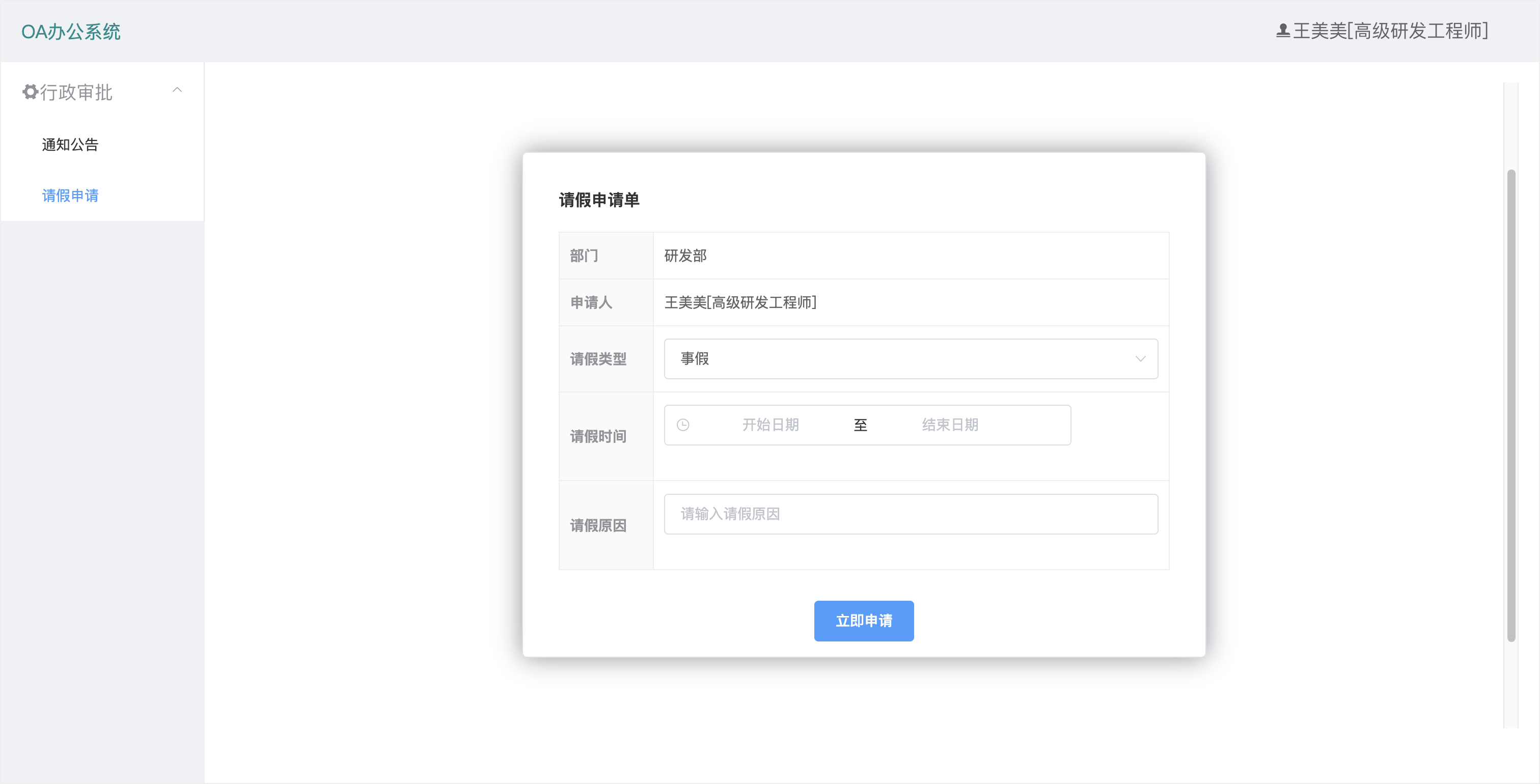Click the vertical scrollbar thumb on right
The image size is (1540, 784).
point(1511,405)
